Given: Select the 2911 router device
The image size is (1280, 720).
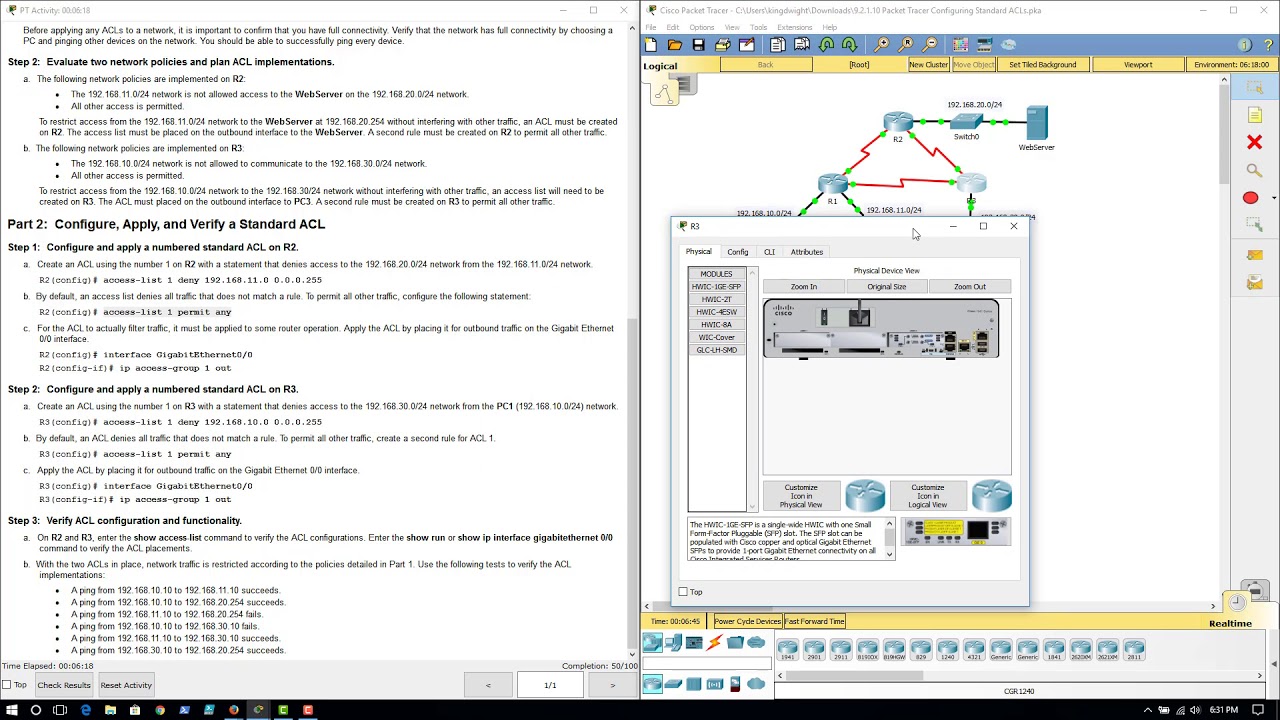Looking at the screenshot, I should pos(840,650).
